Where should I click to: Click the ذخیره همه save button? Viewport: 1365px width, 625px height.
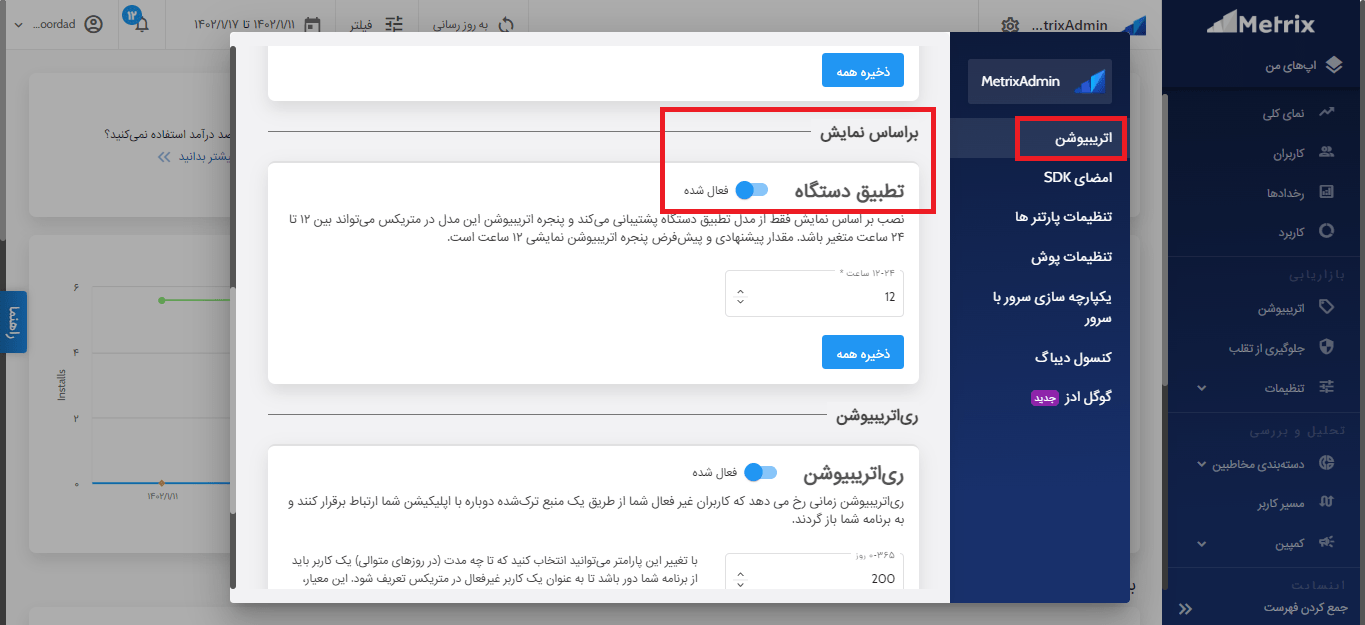pyautogui.click(x=862, y=352)
